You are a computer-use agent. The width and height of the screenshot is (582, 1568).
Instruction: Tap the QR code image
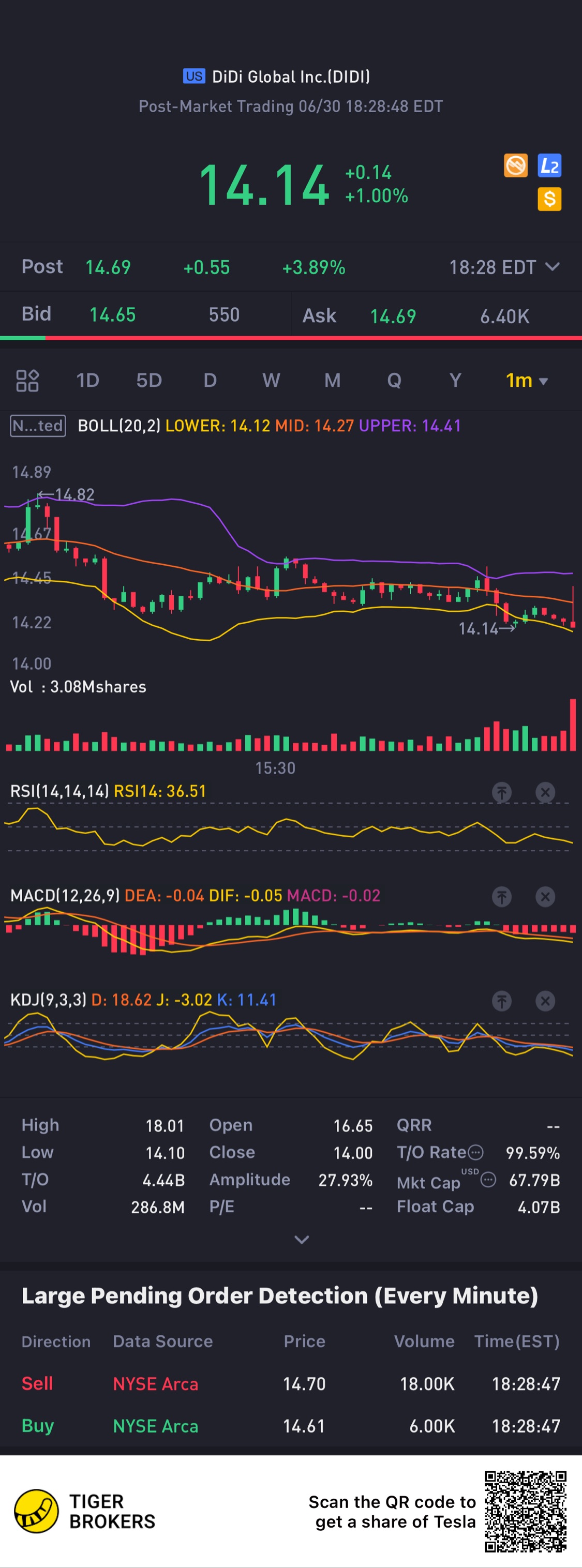click(526, 1511)
